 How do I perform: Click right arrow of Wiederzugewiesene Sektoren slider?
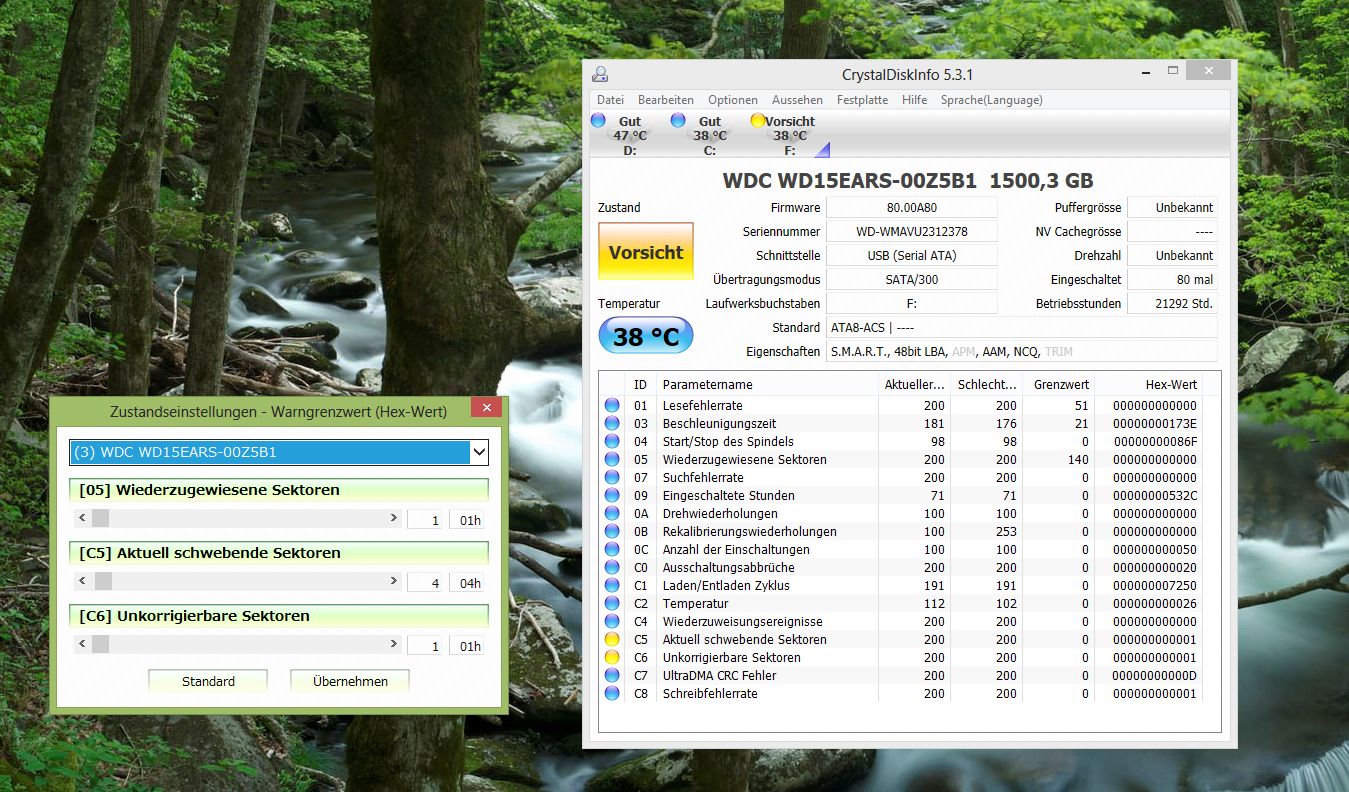pos(393,518)
